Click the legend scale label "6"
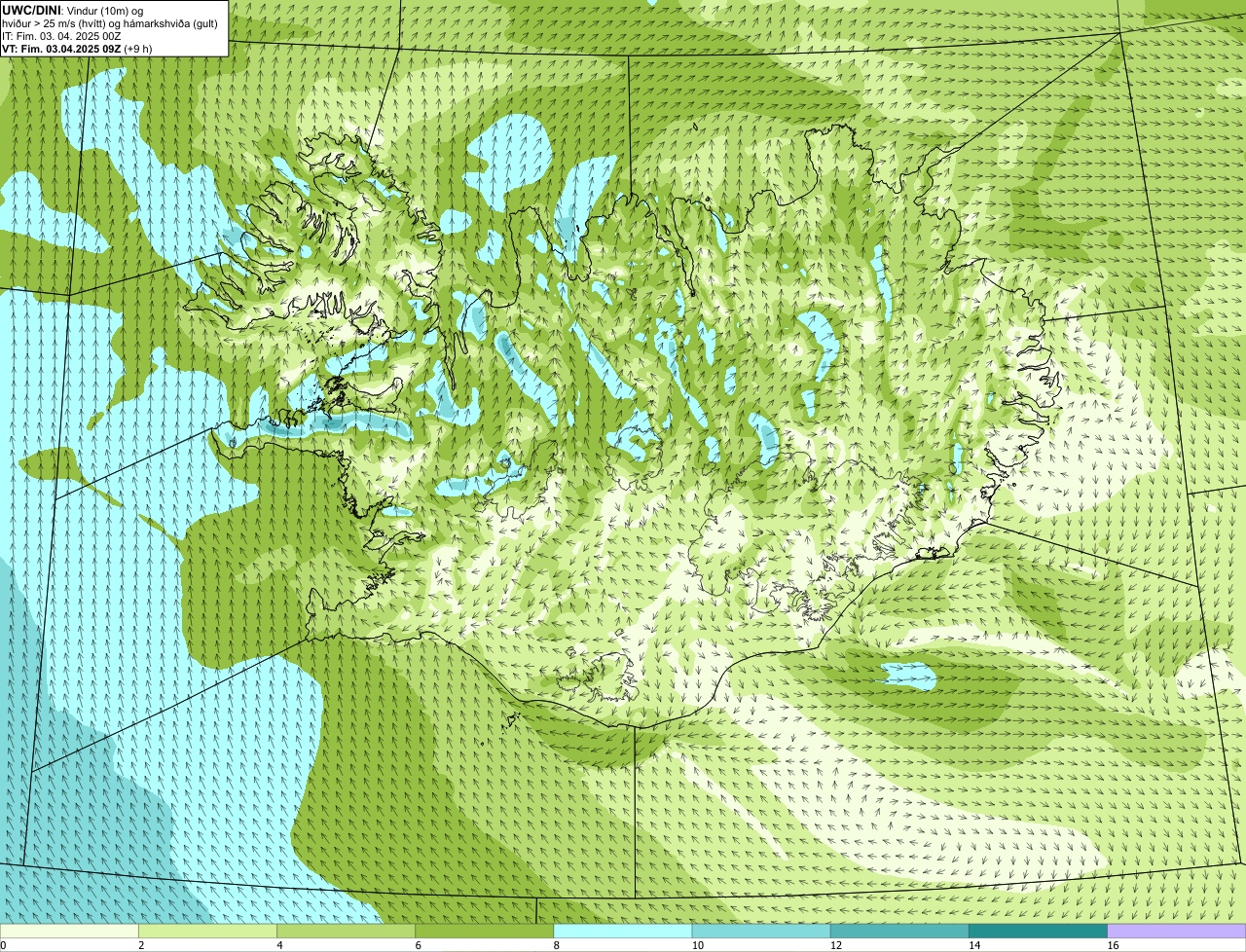This screenshot has height=952, width=1246. point(418,945)
